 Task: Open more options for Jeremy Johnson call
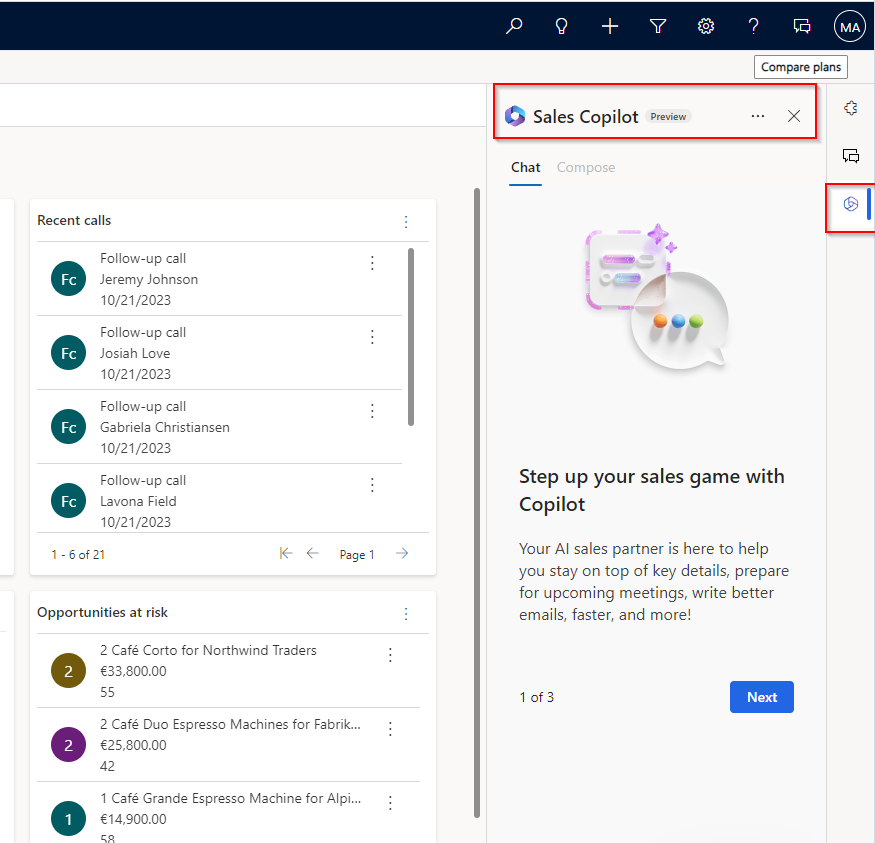coord(372,263)
